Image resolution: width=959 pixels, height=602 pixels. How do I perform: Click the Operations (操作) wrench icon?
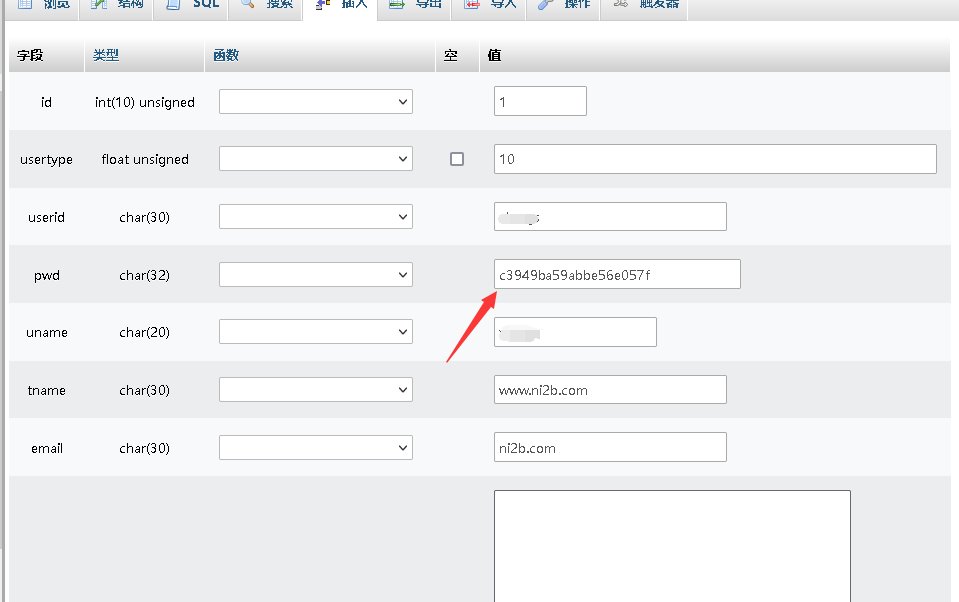click(x=545, y=4)
